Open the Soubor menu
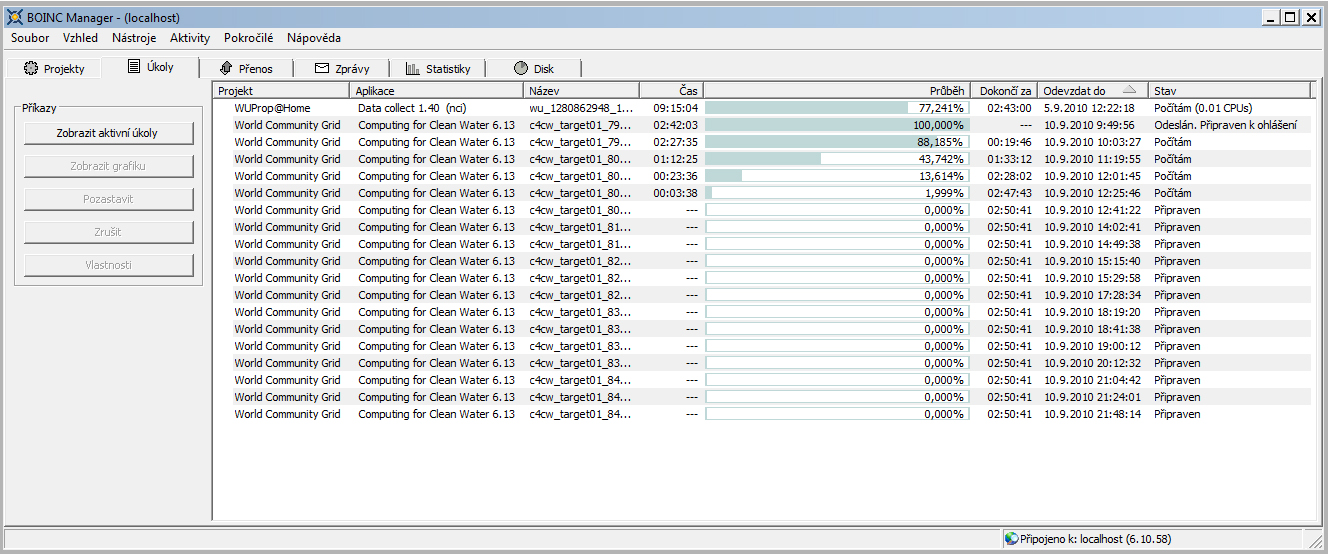The width and height of the screenshot is (1328, 554). 30,38
